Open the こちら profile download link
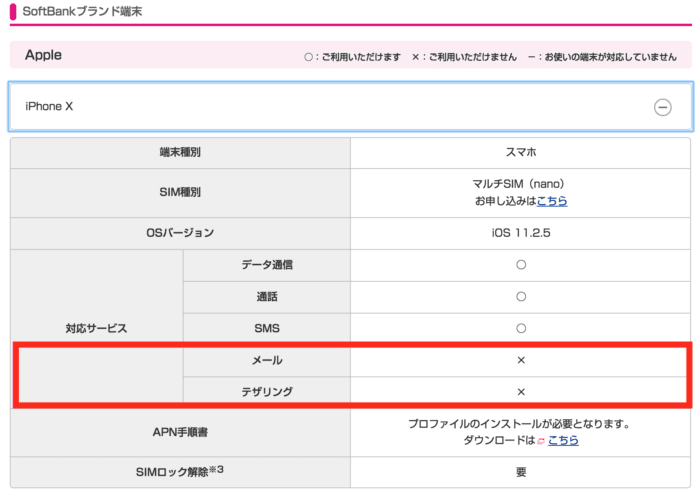700x494 pixels. click(x=563, y=440)
